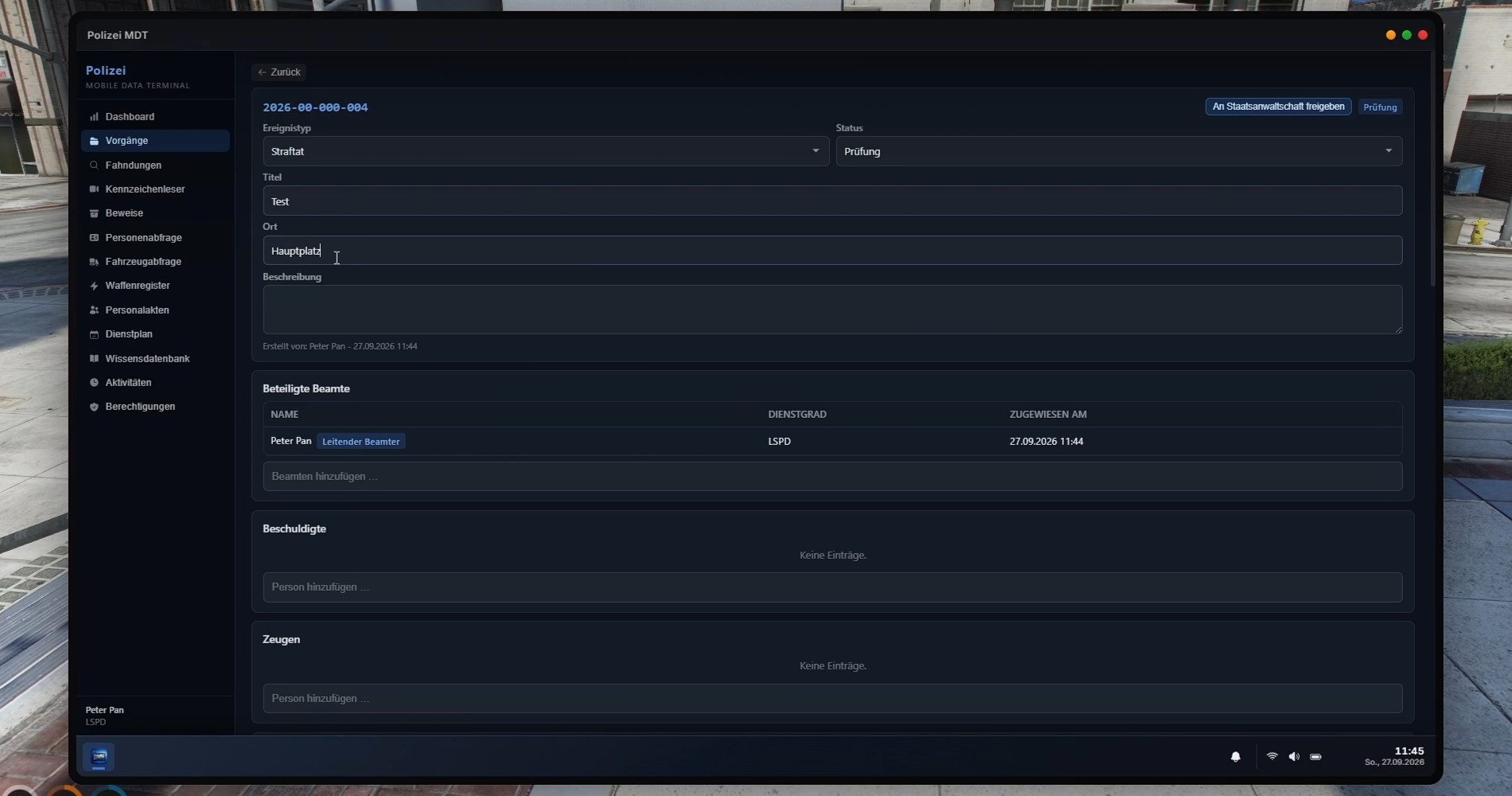
Task: Click the Personalakten people icon
Action: [x=94, y=310]
